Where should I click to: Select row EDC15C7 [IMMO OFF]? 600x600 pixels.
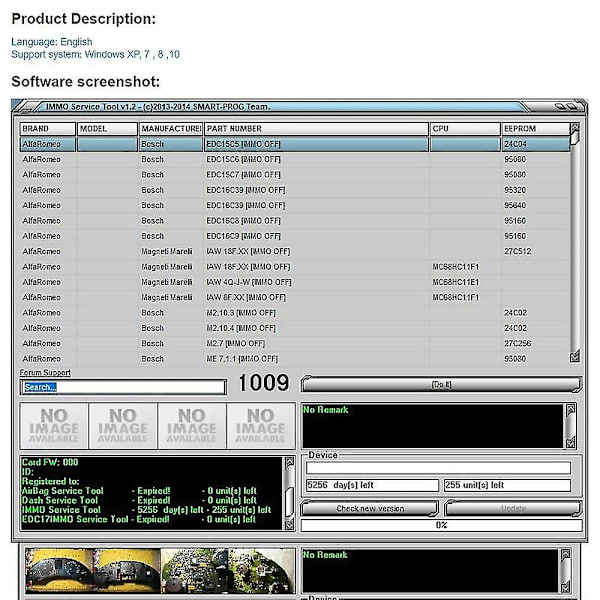coord(295,174)
